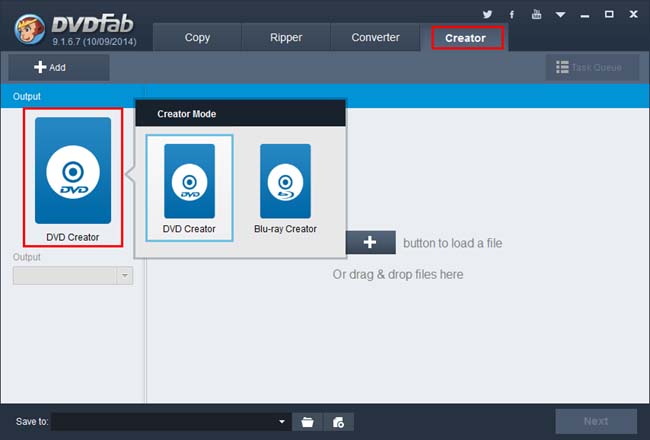Expand the Save to path dropdown
The height and width of the screenshot is (440, 650).
click(282, 422)
